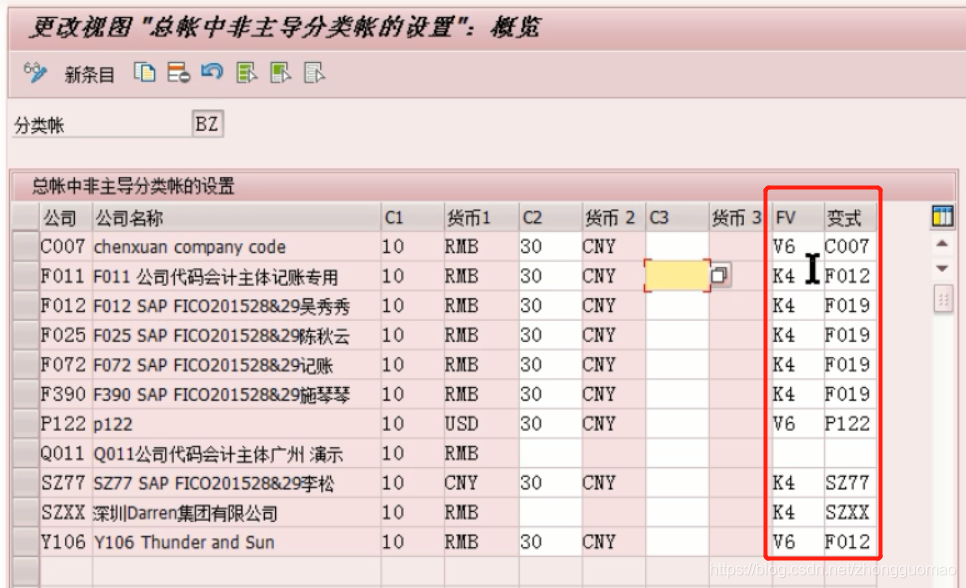Click the Select Block toolbar icon
966x588 pixels.
[280, 73]
